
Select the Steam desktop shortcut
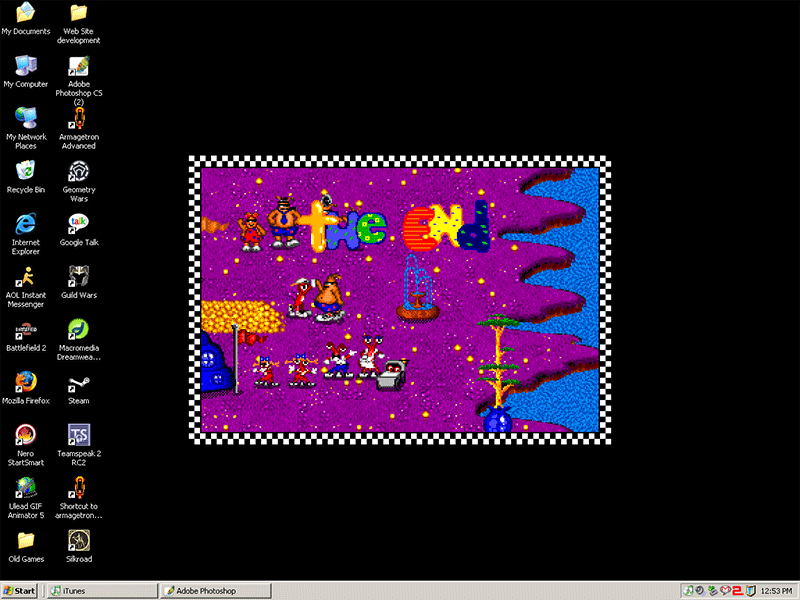point(79,383)
